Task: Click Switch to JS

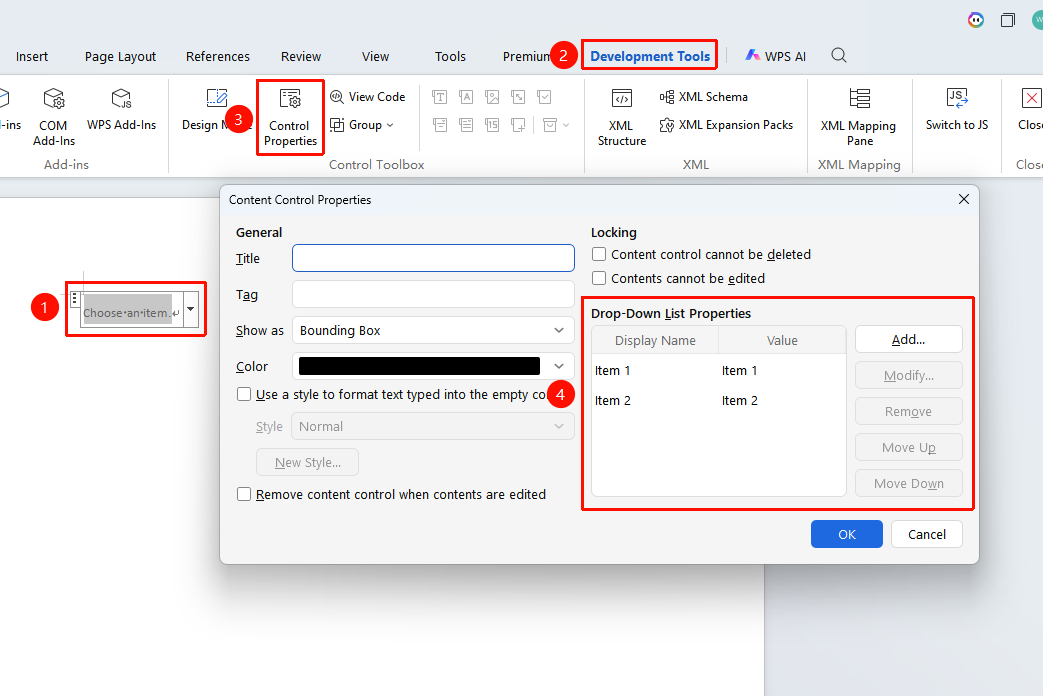Action: 957,110
